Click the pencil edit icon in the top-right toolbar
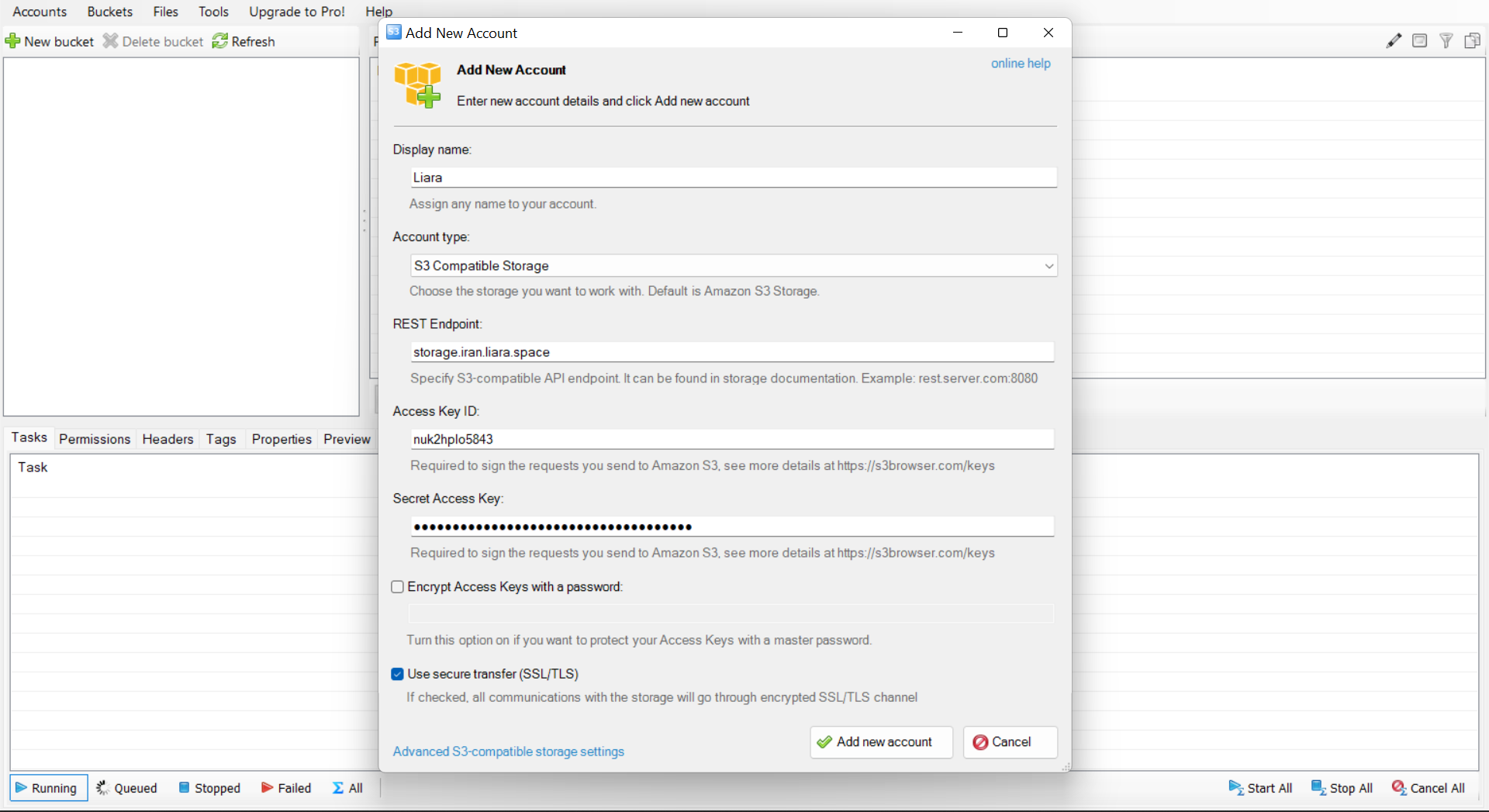This screenshot has height=812, width=1489. (1394, 41)
